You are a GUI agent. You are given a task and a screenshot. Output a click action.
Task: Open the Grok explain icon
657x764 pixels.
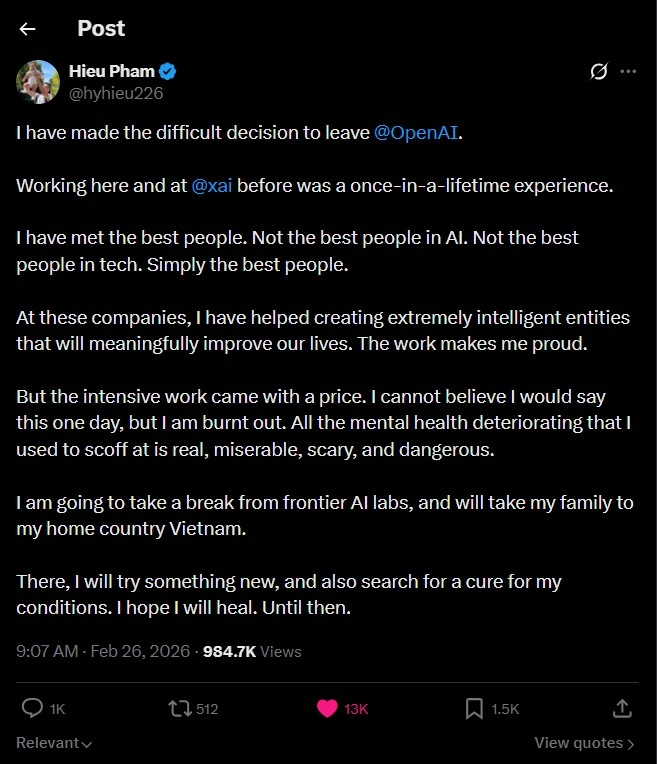(599, 72)
